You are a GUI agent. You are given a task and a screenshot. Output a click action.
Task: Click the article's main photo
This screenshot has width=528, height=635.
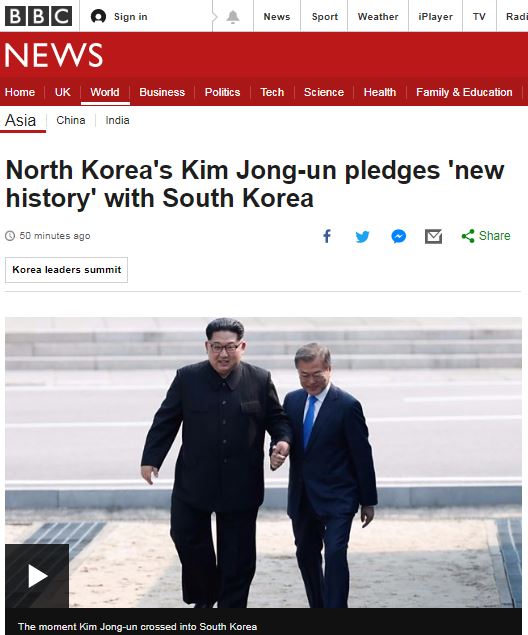coord(263,462)
